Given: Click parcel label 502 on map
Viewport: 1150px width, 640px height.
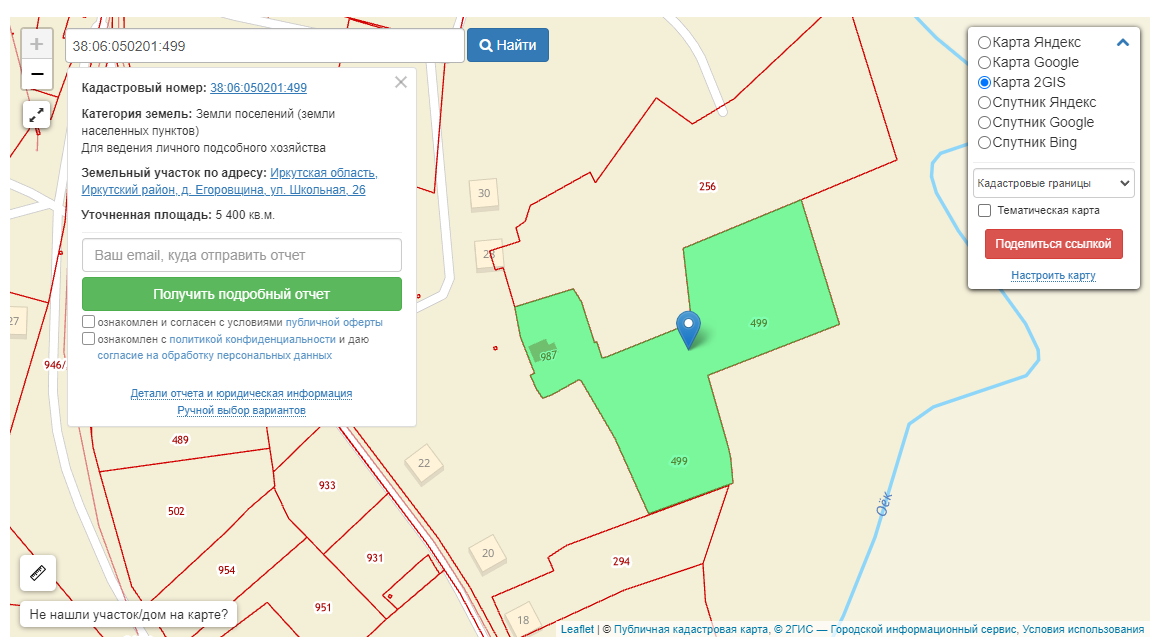Looking at the screenshot, I should coord(176,511).
